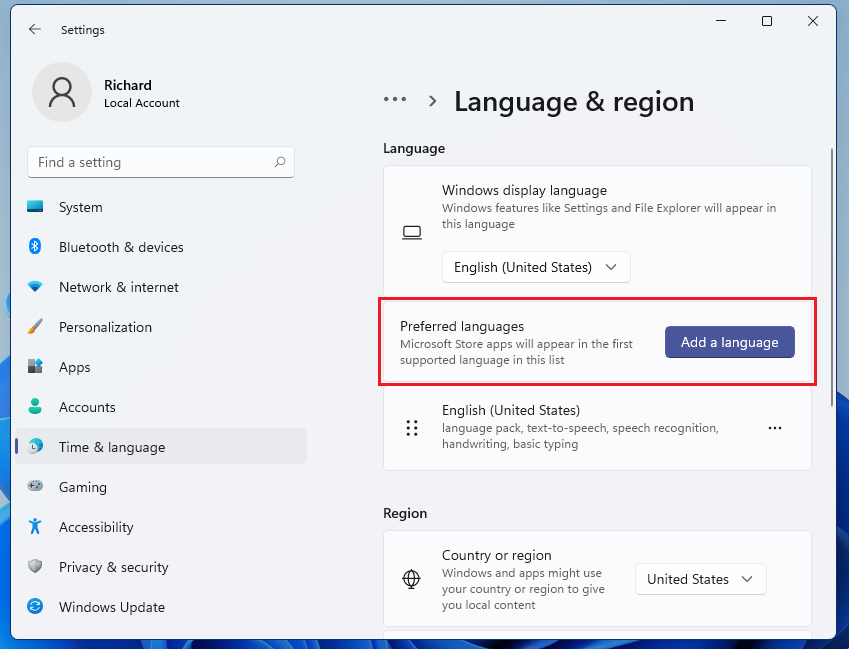This screenshot has height=649, width=849.
Task: Click the Windows Update sync icon
Action: coord(36,607)
